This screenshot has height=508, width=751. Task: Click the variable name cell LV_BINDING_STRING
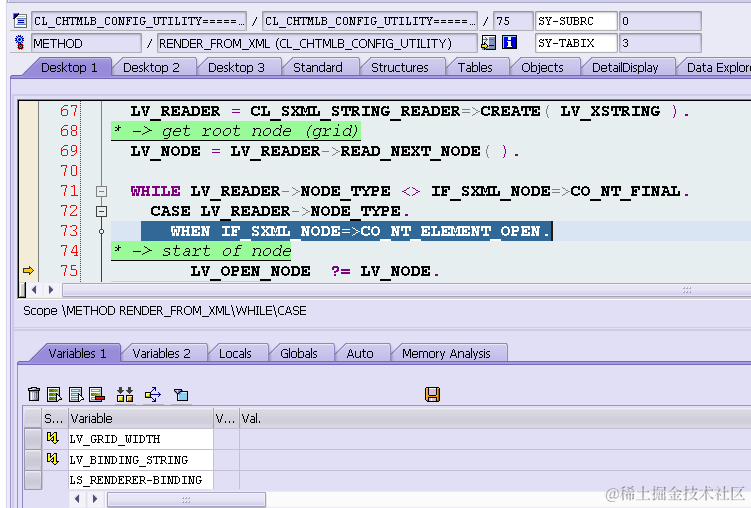coord(141,460)
